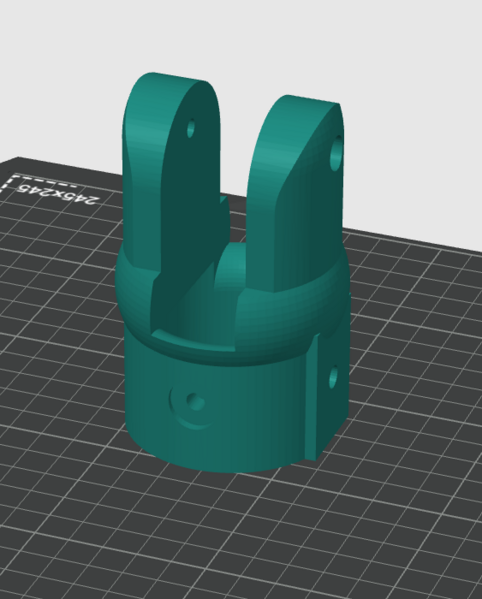This screenshot has height=599, width=482.
Task: Click the 245x245 build plate size label
Action: 58,194
